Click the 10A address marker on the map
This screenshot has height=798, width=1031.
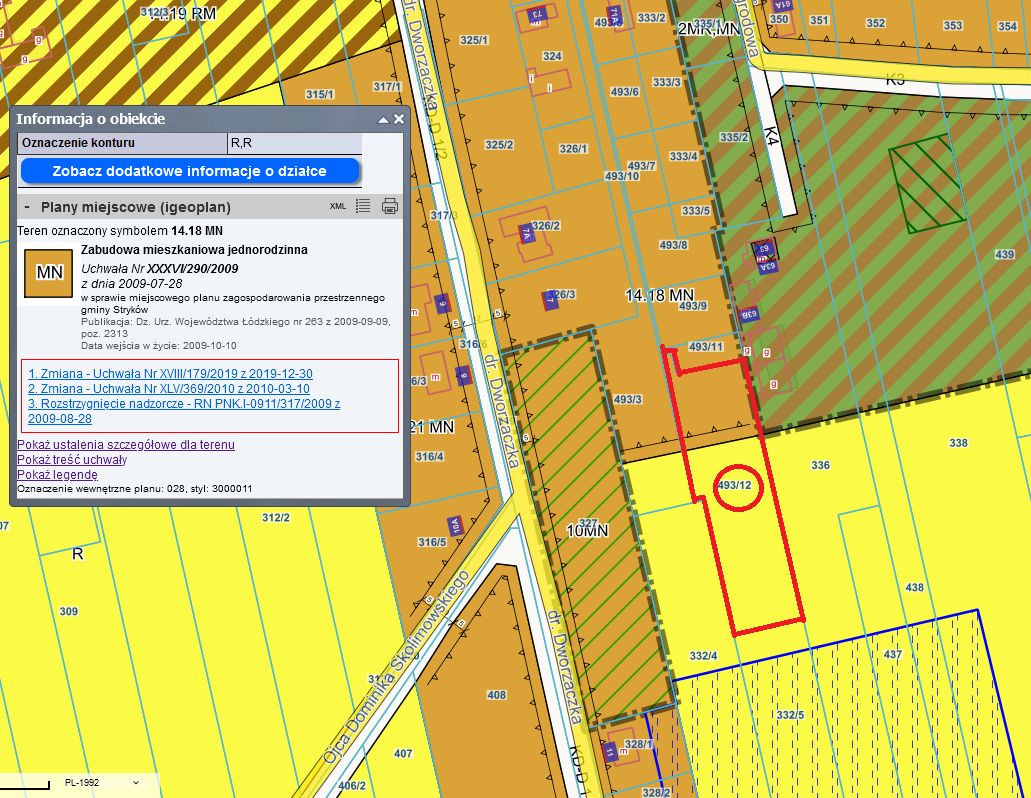(x=456, y=526)
